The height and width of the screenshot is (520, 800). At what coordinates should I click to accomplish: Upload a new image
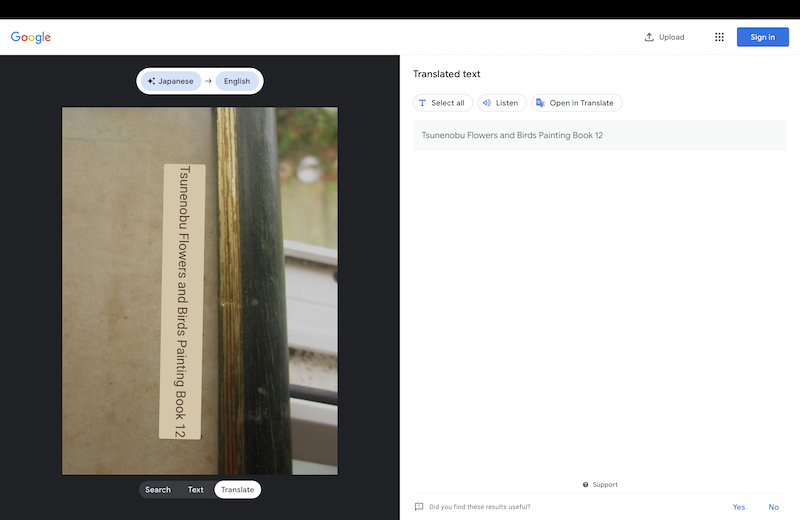tap(665, 37)
